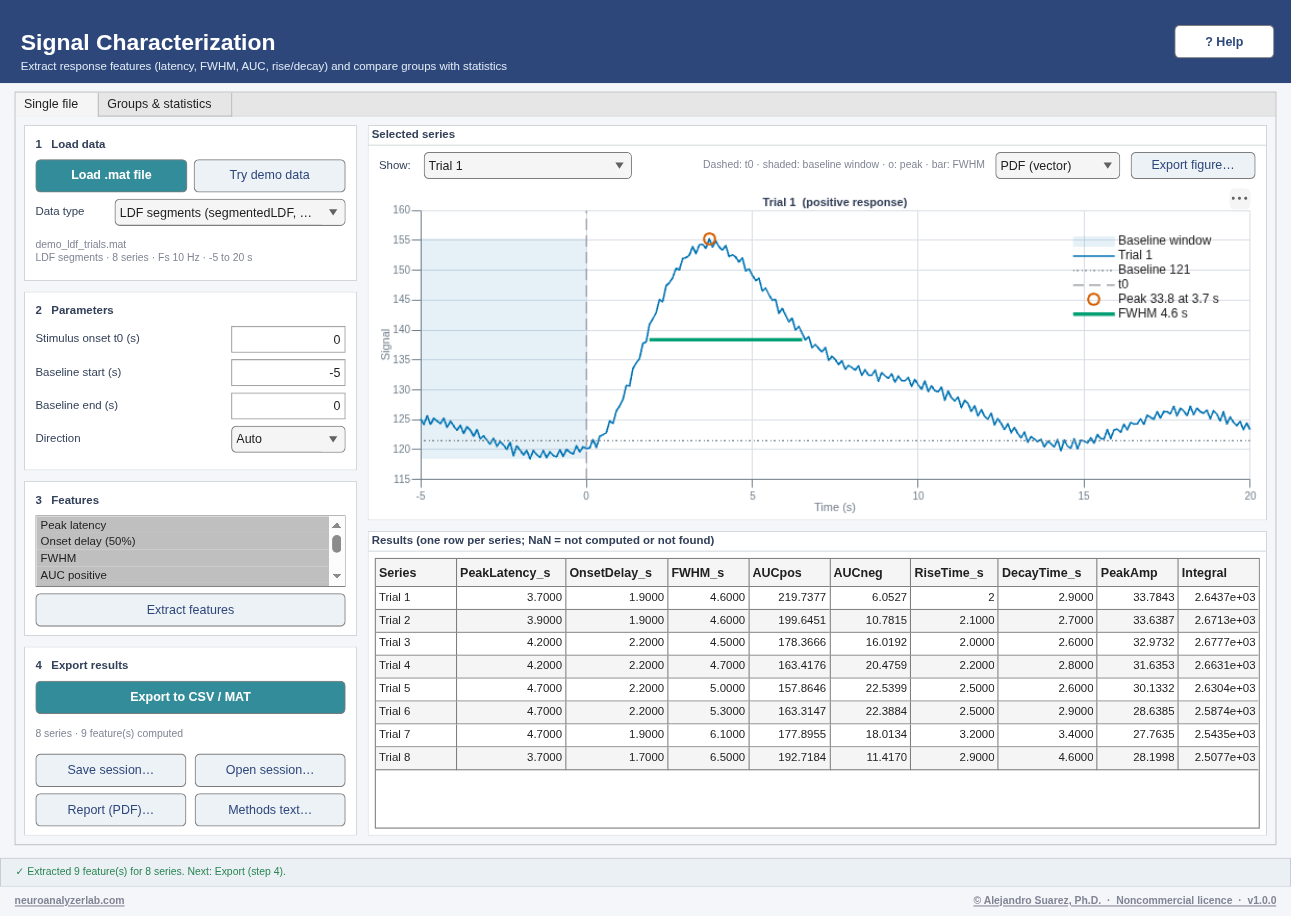Select FWHM in the features list
Screen dimensions: 1291x916
click(182, 558)
